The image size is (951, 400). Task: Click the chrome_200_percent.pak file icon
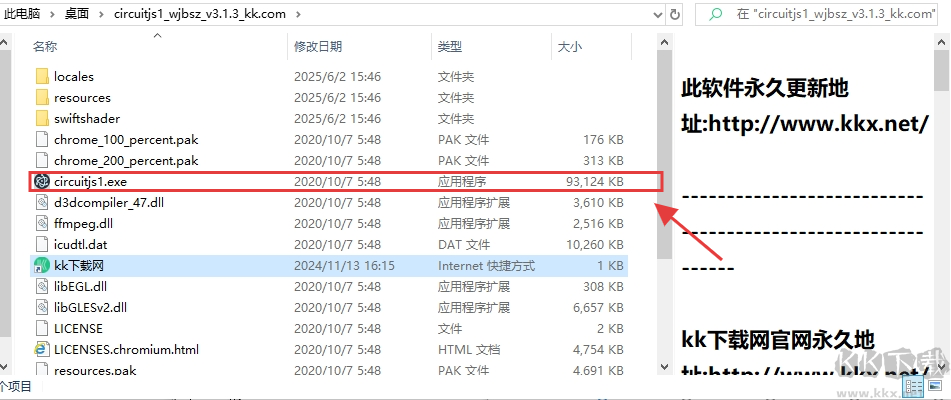coord(42,161)
